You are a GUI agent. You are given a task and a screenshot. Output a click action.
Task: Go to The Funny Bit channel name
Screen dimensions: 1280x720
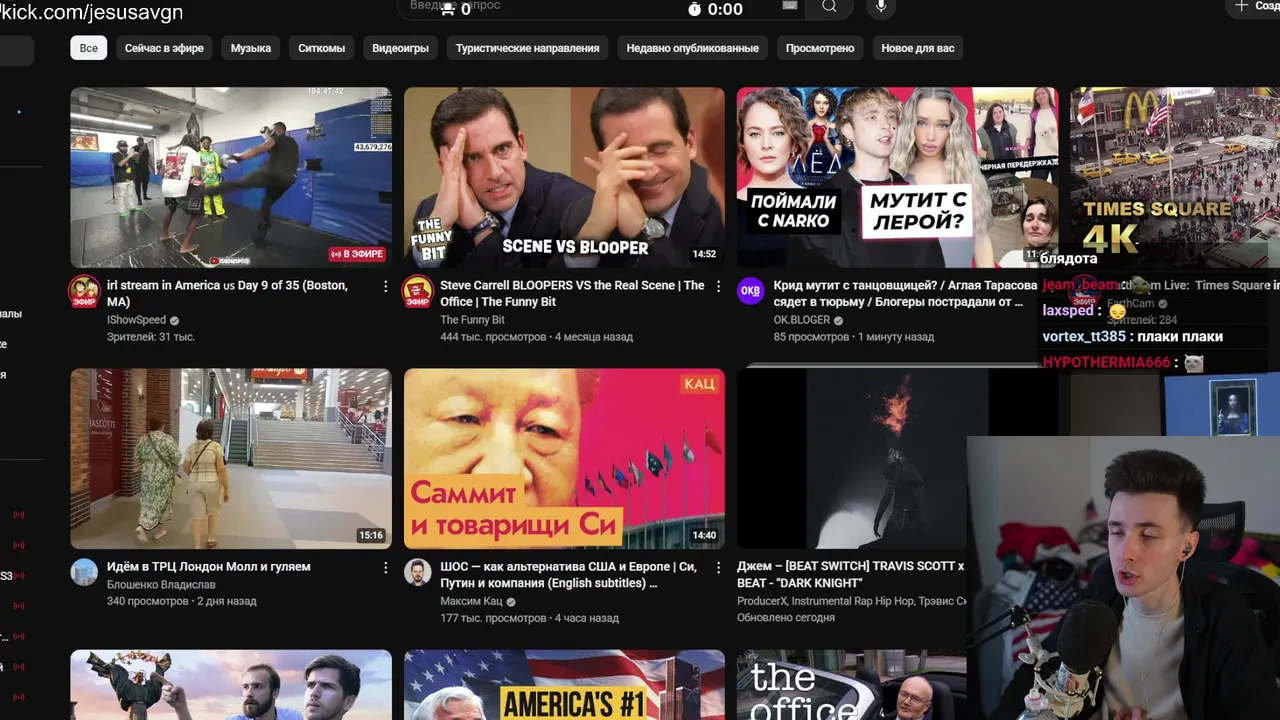(x=472, y=320)
